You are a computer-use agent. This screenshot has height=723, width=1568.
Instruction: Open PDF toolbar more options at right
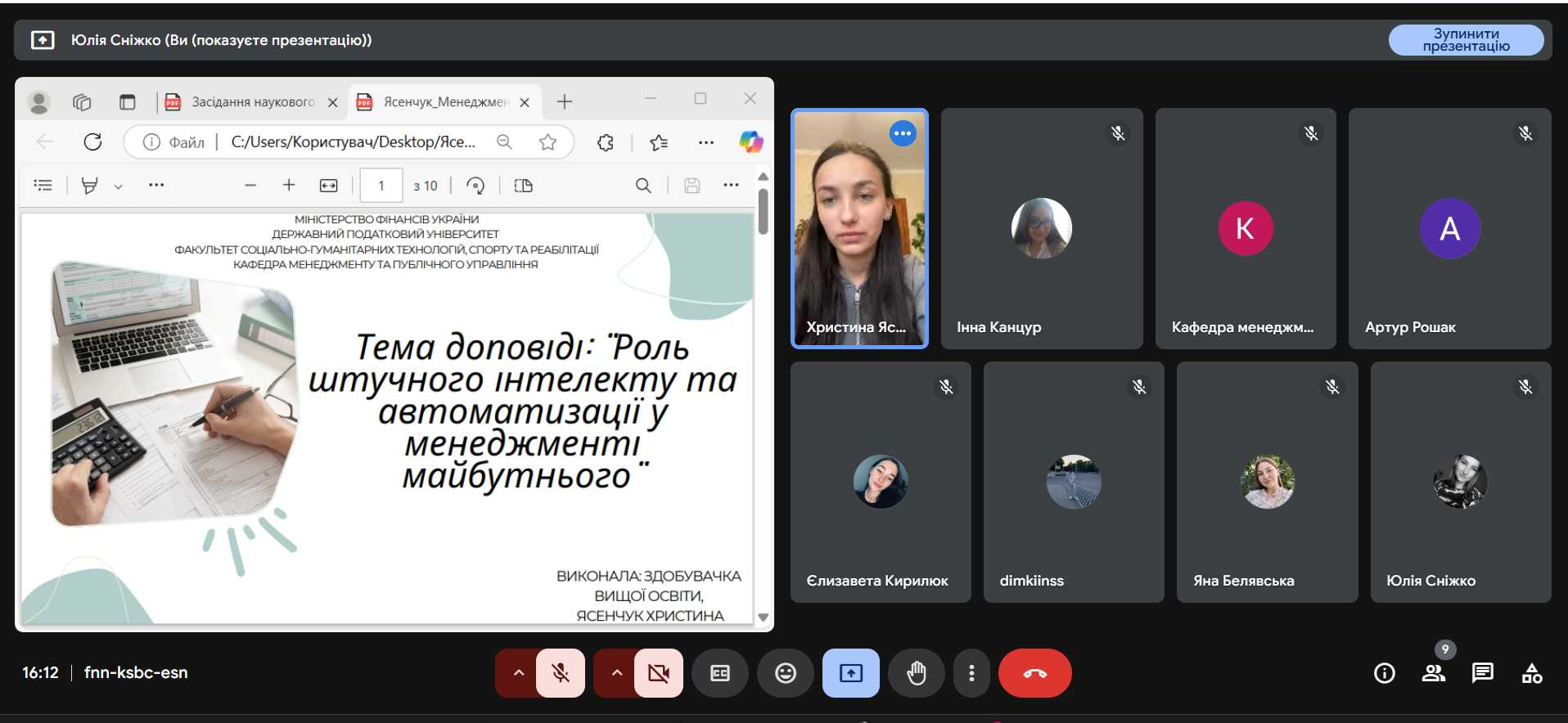point(732,186)
